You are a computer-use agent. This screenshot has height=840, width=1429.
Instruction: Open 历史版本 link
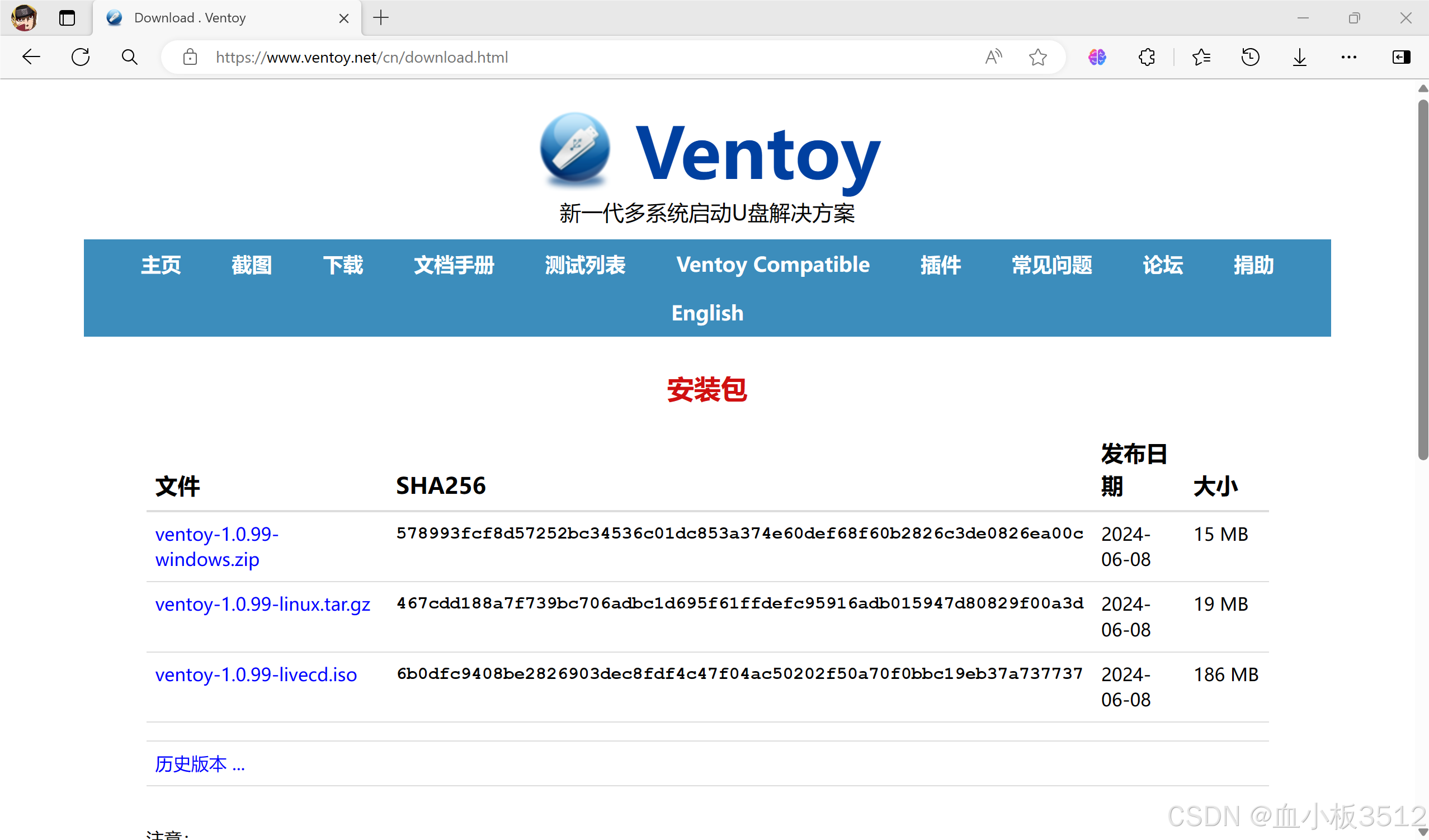pyautogui.click(x=200, y=764)
